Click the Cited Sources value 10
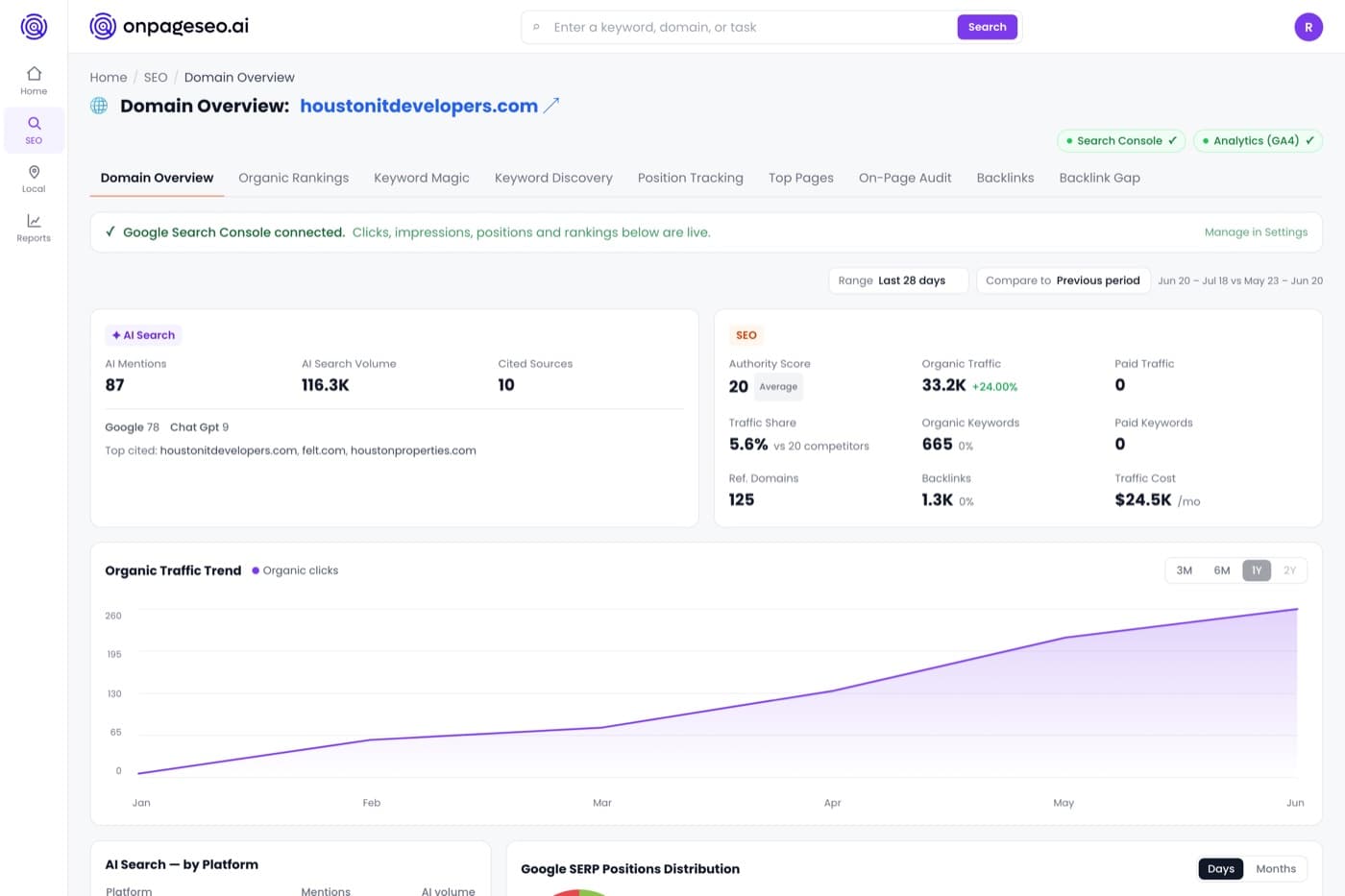Screen dimensions: 1345x896 pos(506,385)
